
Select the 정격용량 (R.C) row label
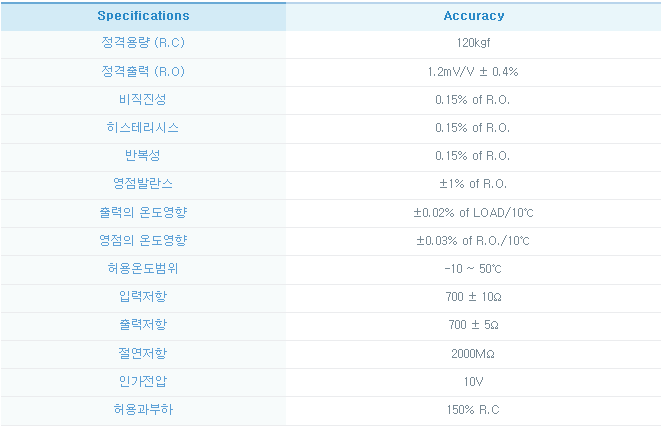pos(143,43)
